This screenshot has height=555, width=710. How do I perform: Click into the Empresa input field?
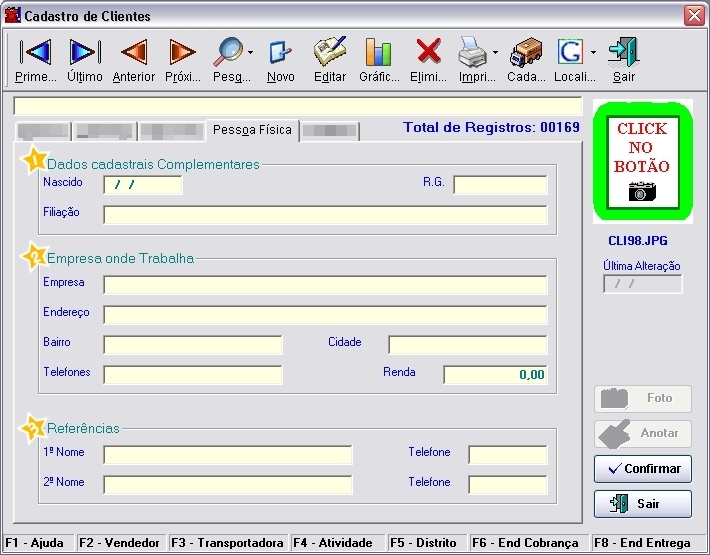click(325, 285)
